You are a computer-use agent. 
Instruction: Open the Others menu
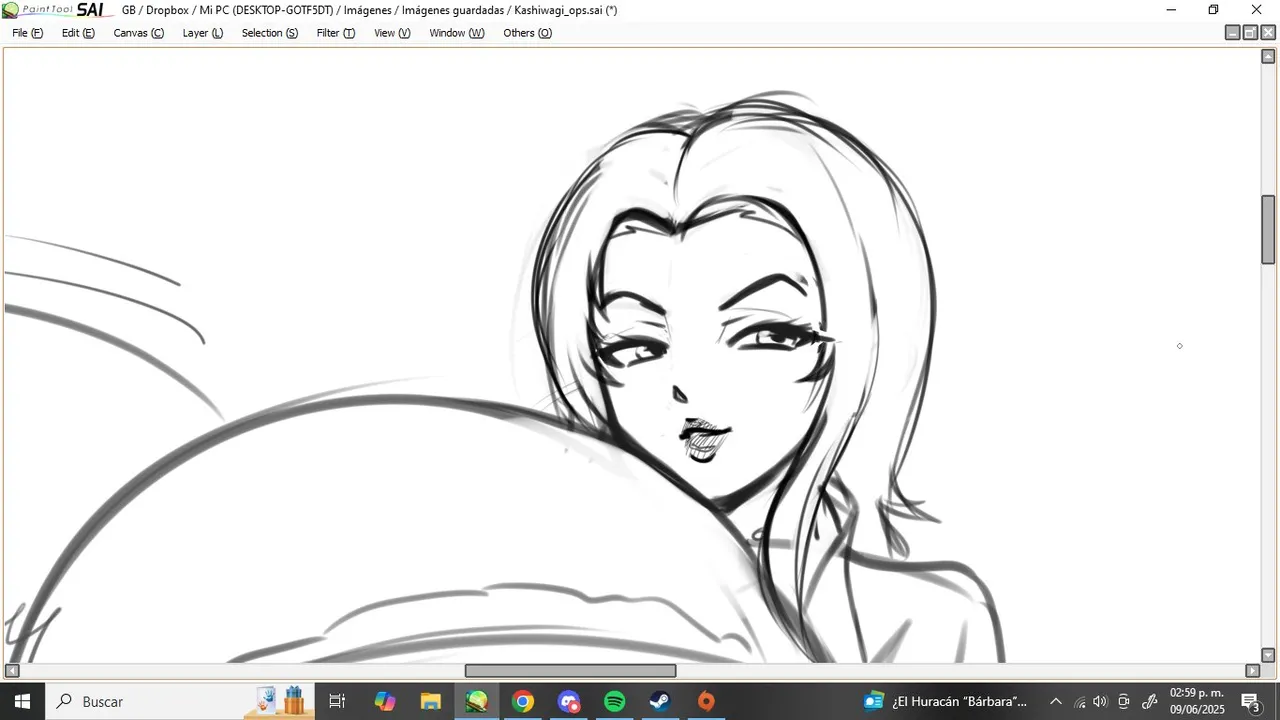pyautogui.click(x=527, y=33)
